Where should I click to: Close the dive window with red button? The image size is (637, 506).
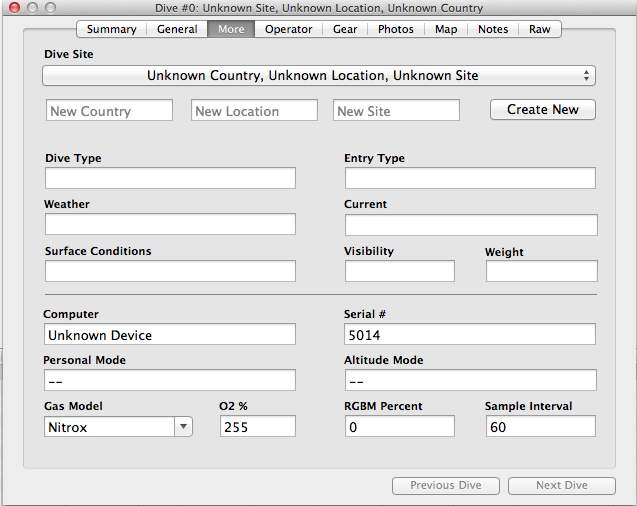[14, 8]
